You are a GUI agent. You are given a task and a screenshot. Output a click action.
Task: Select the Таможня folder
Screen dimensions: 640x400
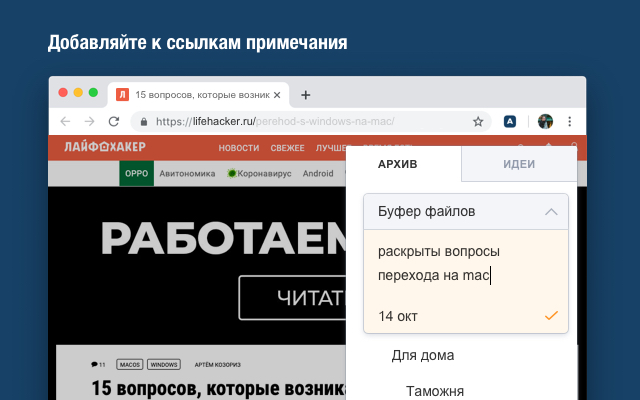click(x=435, y=391)
